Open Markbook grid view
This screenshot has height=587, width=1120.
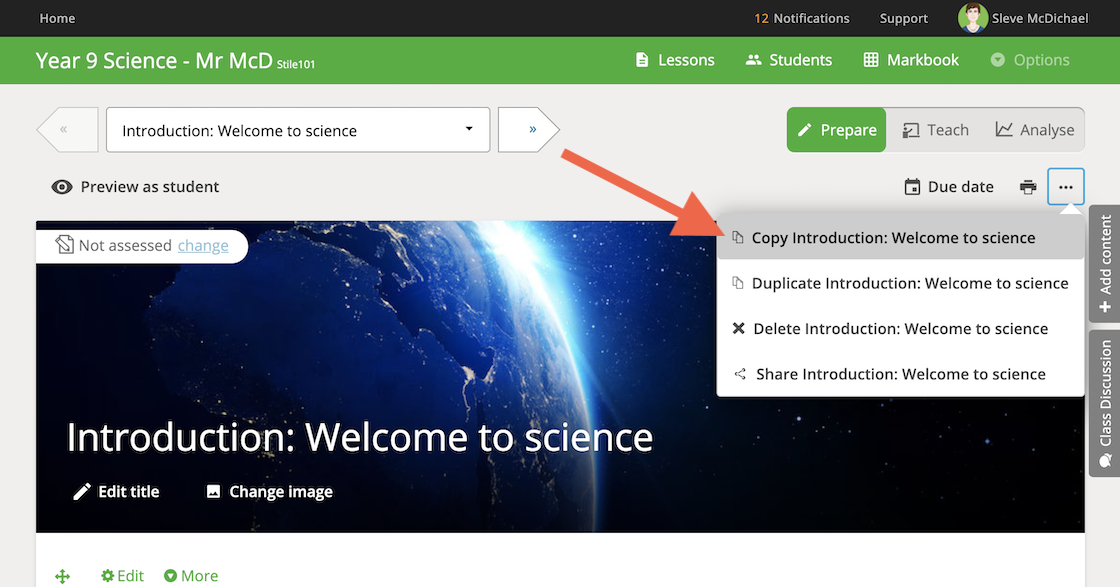tap(911, 60)
